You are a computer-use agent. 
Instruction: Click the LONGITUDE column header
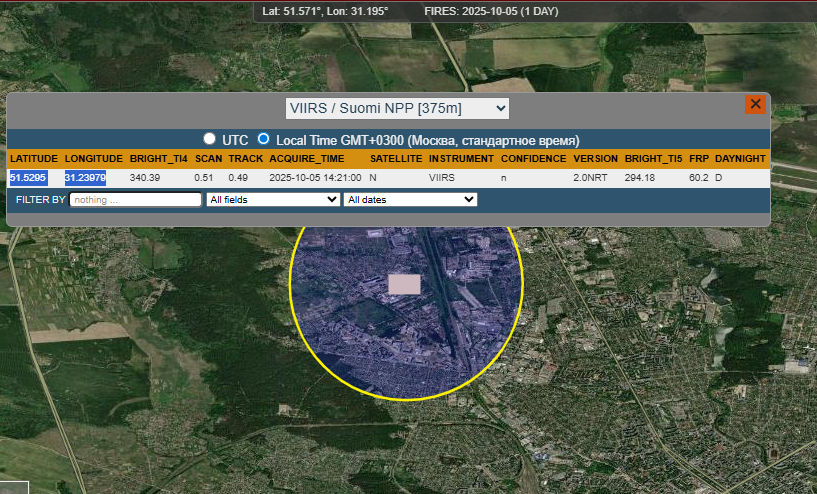[x=94, y=159]
